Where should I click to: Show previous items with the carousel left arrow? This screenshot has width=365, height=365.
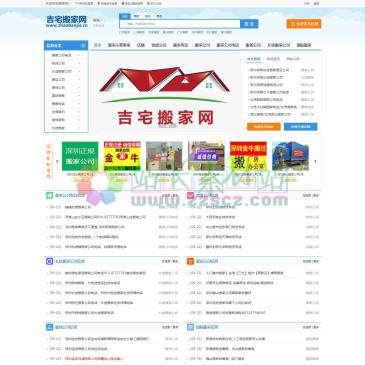point(57,161)
